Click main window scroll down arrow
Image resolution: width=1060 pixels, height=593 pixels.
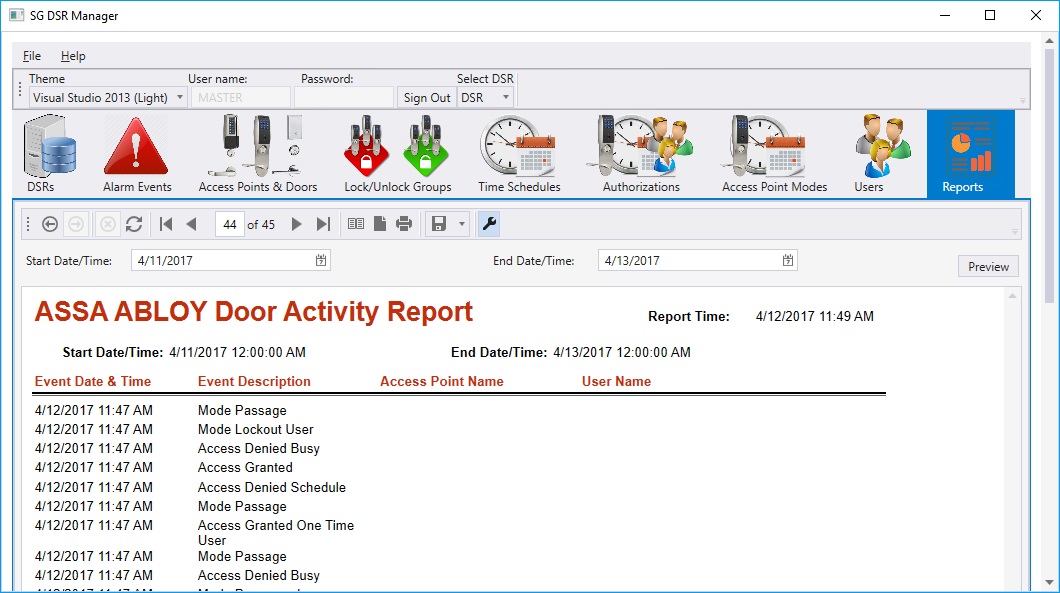click(1049, 582)
